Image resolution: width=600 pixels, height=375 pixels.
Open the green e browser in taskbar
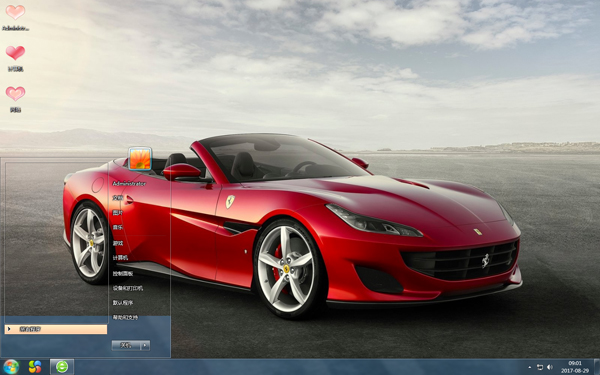point(62,367)
